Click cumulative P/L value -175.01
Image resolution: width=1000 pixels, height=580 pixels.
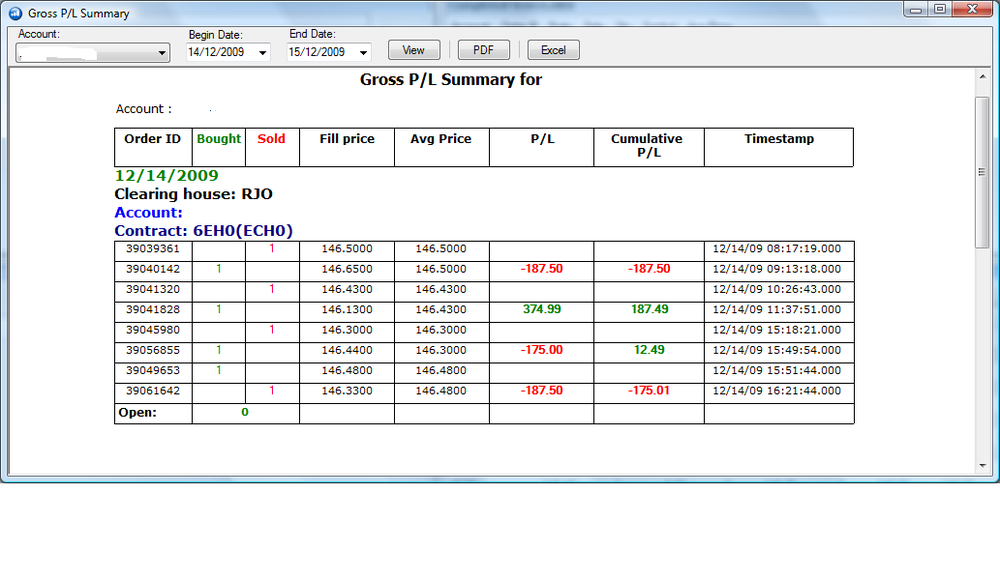[649, 391]
